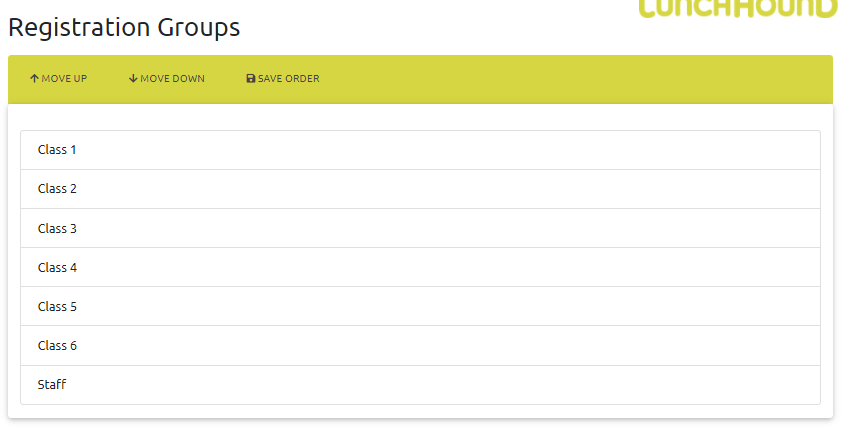Click white card padding below the Staff row

point(420,411)
